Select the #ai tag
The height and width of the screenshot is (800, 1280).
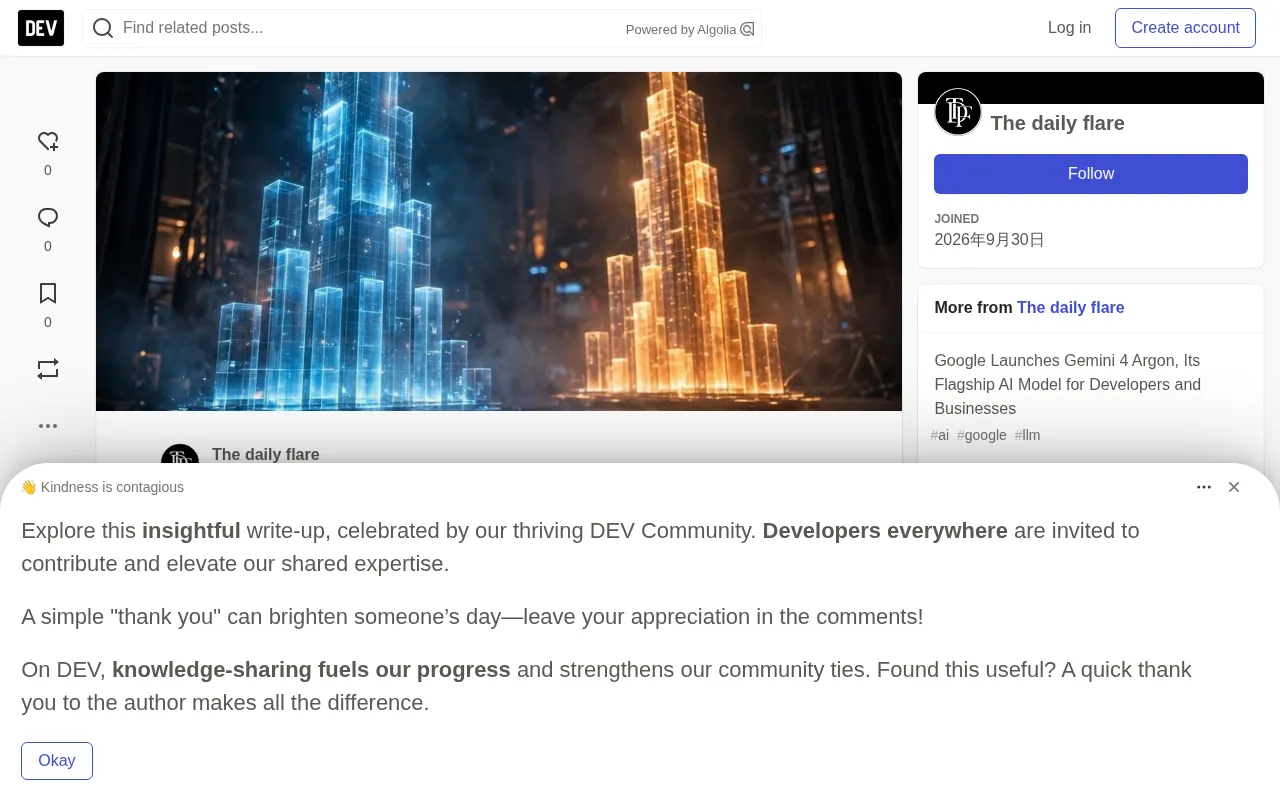coord(940,435)
